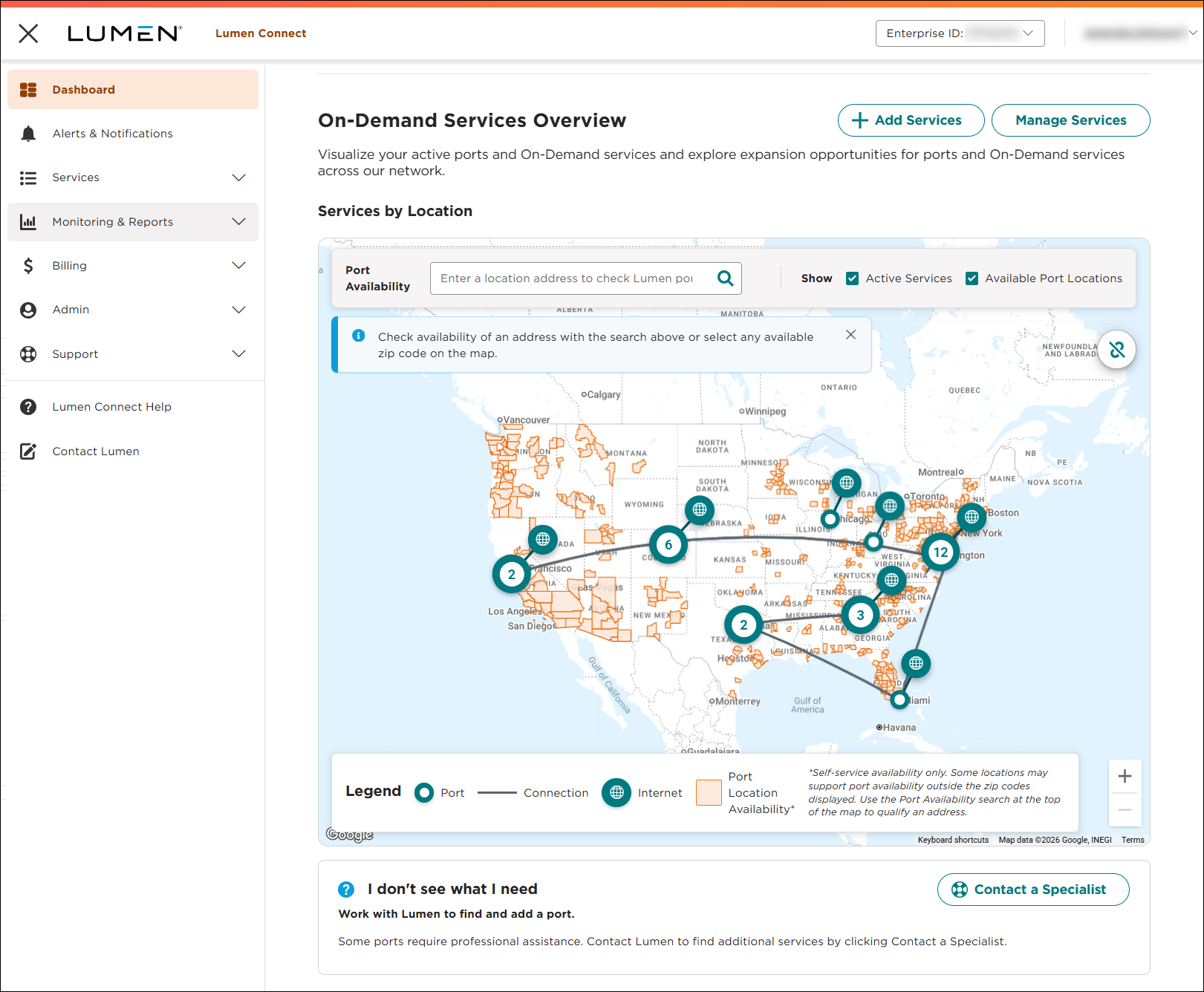Select the Contact Lumen menu item
This screenshot has height=992, width=1204.
pos(95,451)
